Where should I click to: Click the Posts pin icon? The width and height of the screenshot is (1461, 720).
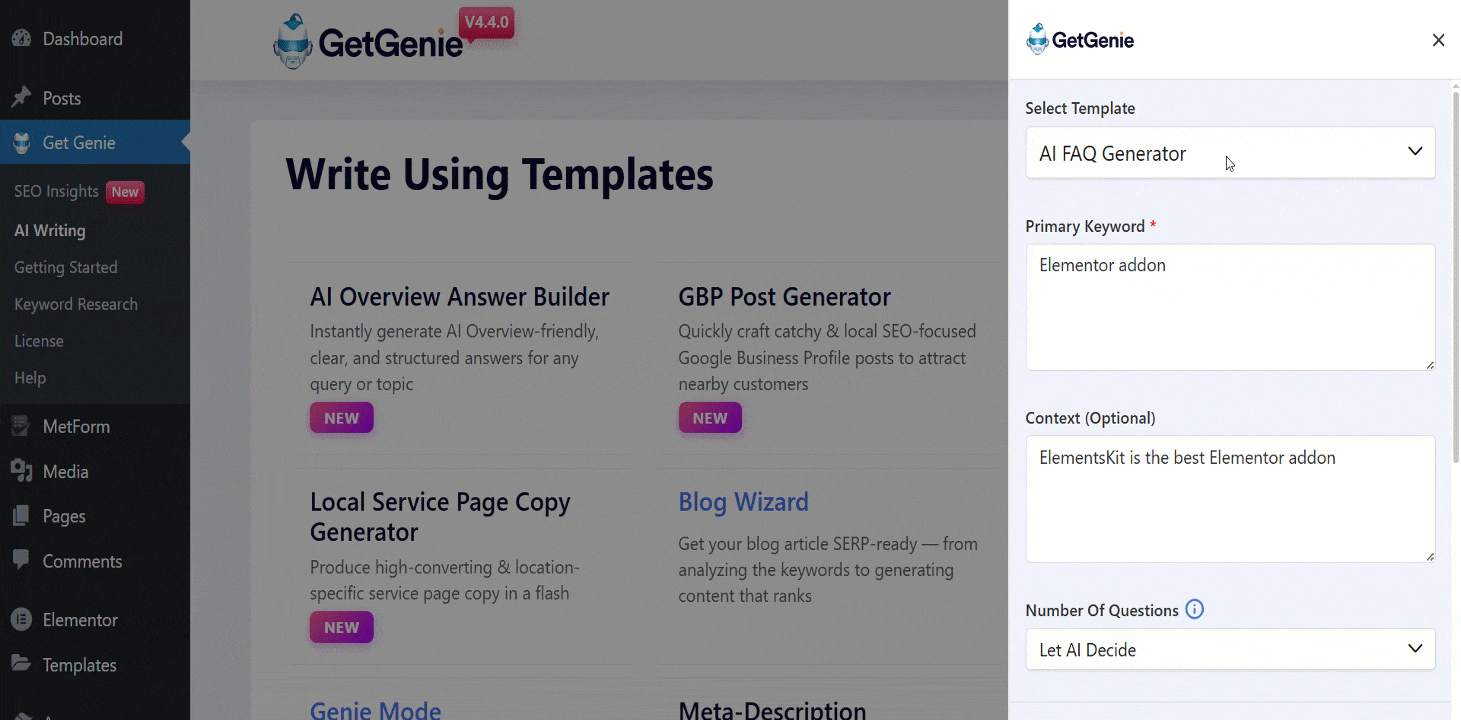coord(20,97)
